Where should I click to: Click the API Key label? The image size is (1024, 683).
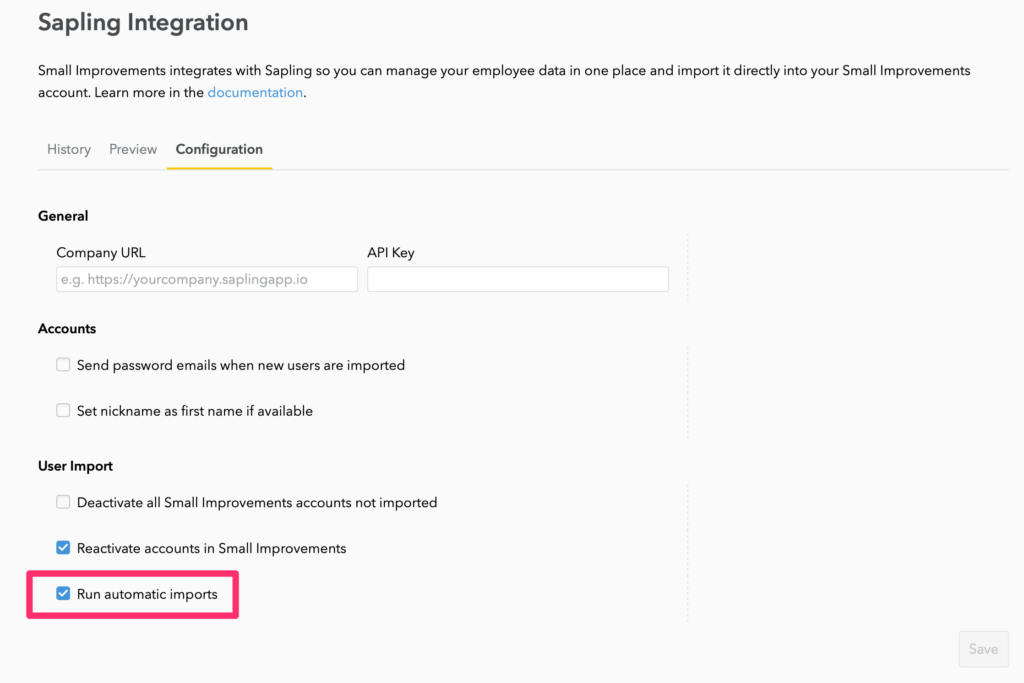click(391, 253)
